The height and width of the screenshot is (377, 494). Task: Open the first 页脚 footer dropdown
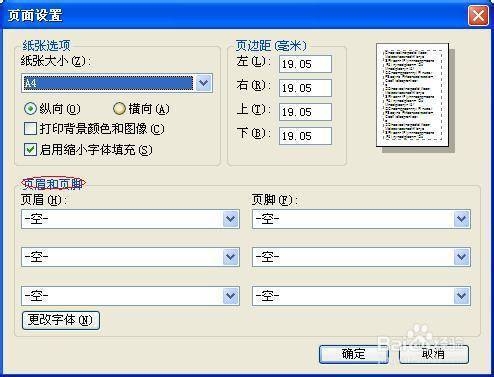click(x=361, y=219)
